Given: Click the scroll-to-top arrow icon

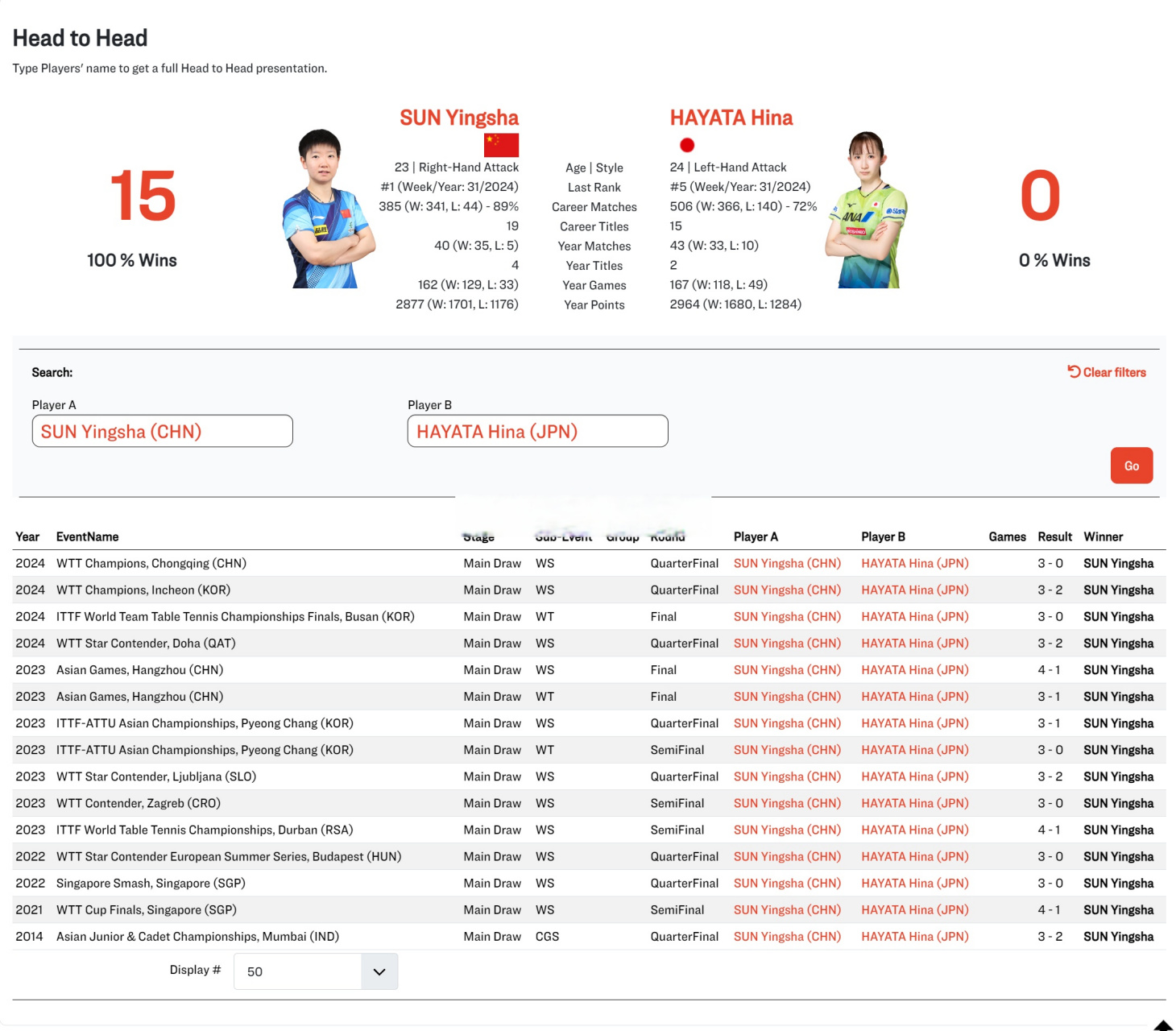Looking at the screenshot, I should click(1163, 1025).
